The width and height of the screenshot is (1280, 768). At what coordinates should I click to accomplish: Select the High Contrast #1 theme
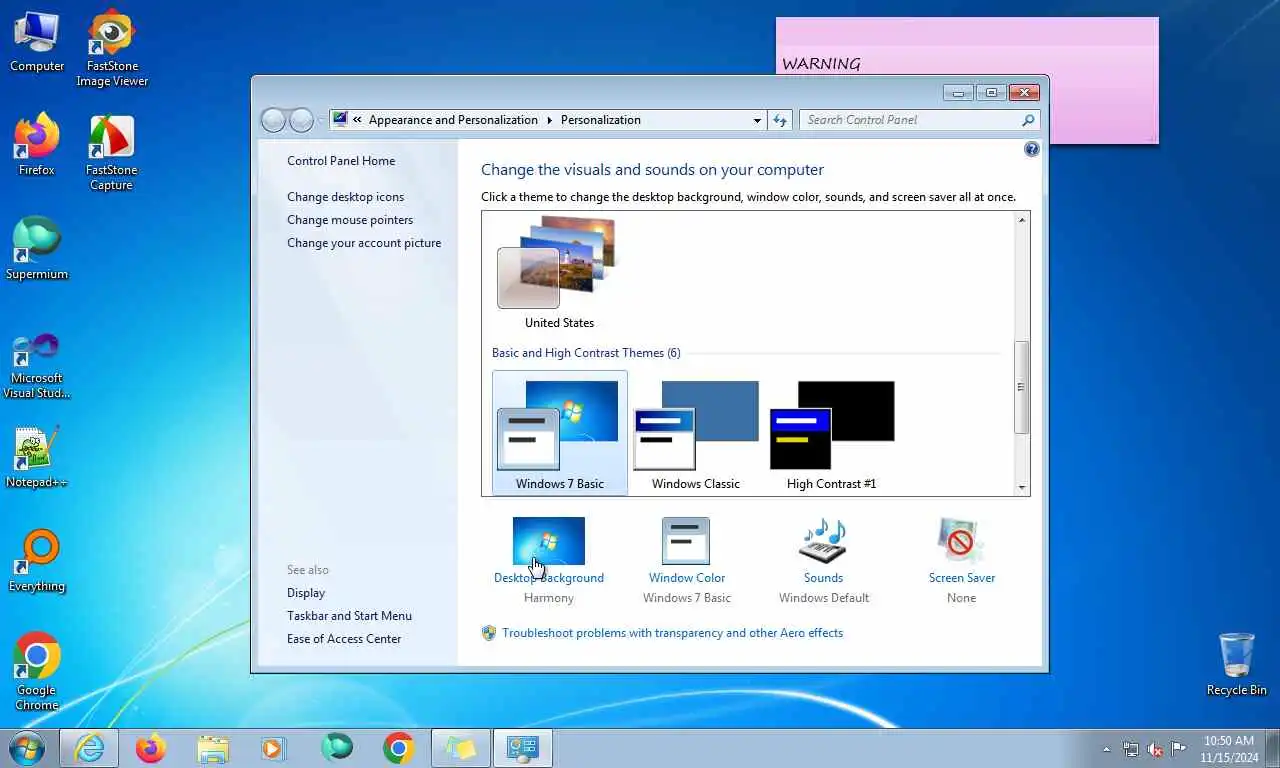coord(831,433)
